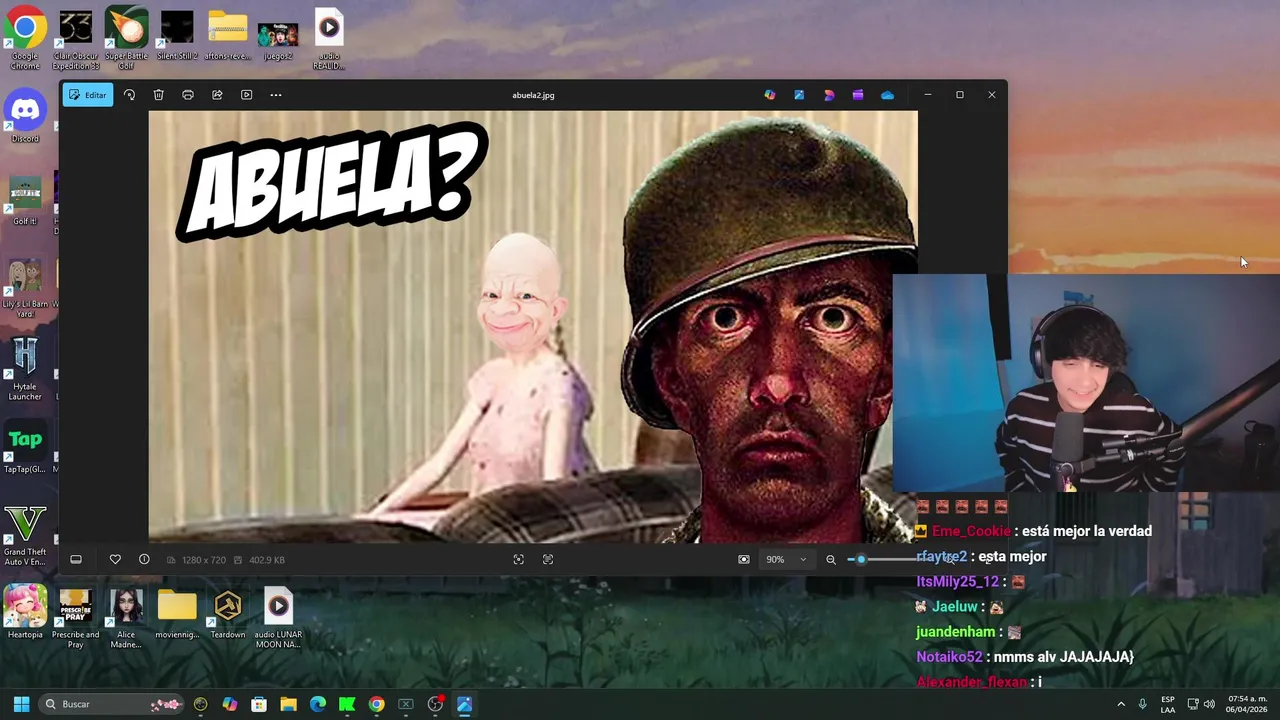Open Microsoft Edge from the taskbar

318,704
